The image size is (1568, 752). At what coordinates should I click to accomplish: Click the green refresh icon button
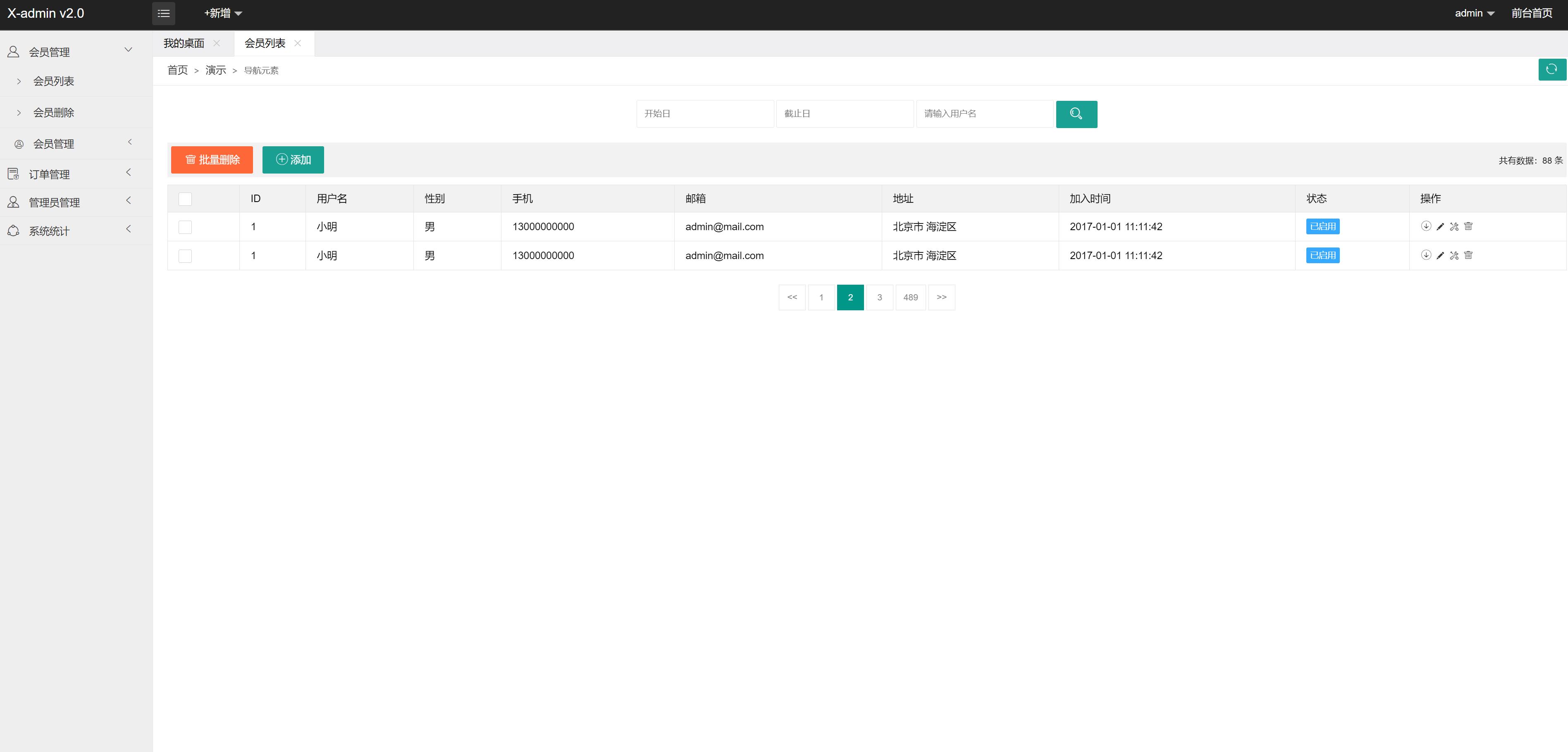coord(1551,69)
